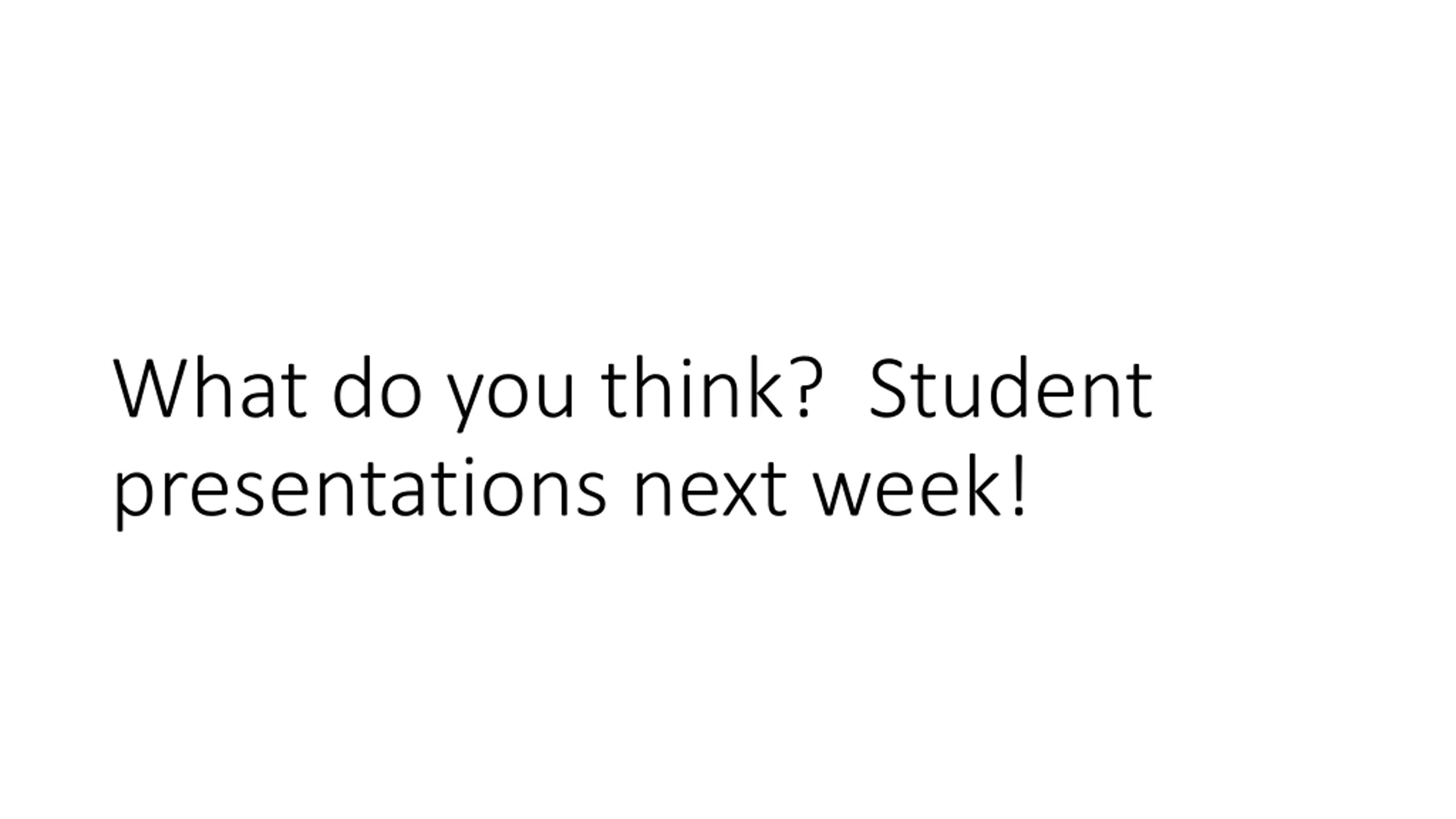
Task: Click the word "you" in the title
Action: pos(510,392)
